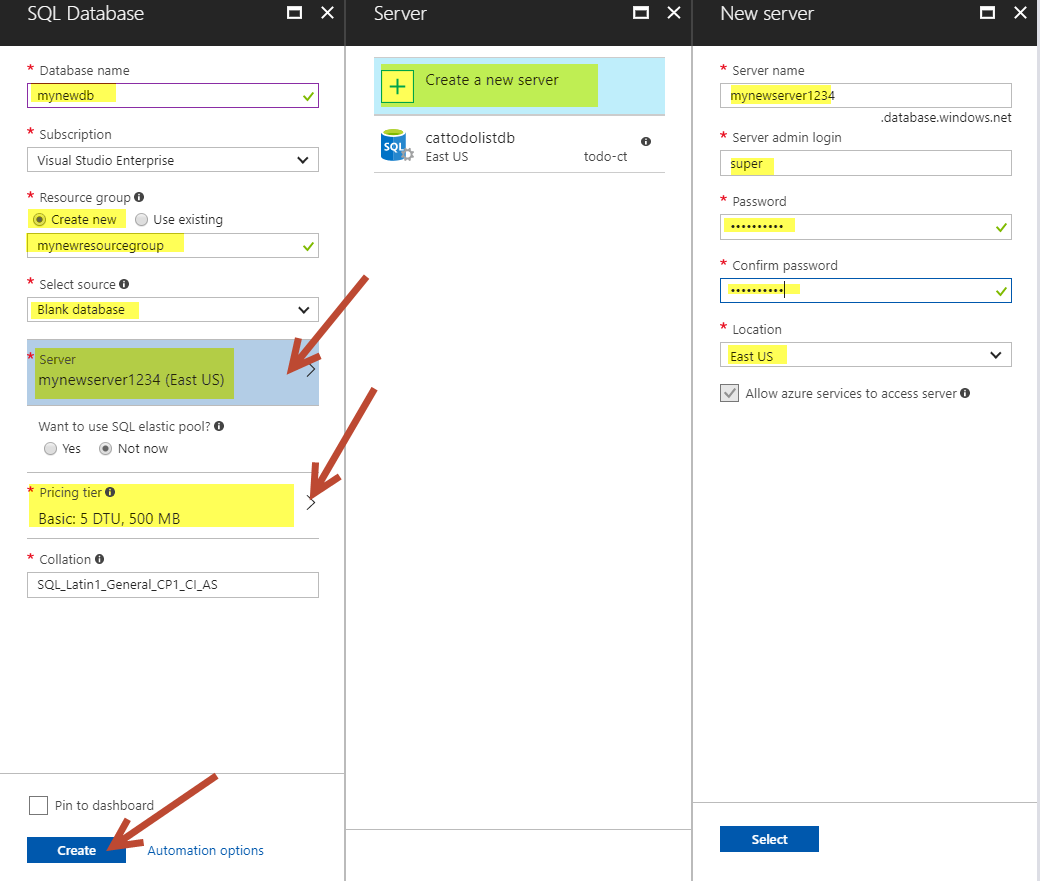Click the cattodolistdb SQL server icon
Image resolution: width=1040 pixels, height=881 pixels.
397,145
